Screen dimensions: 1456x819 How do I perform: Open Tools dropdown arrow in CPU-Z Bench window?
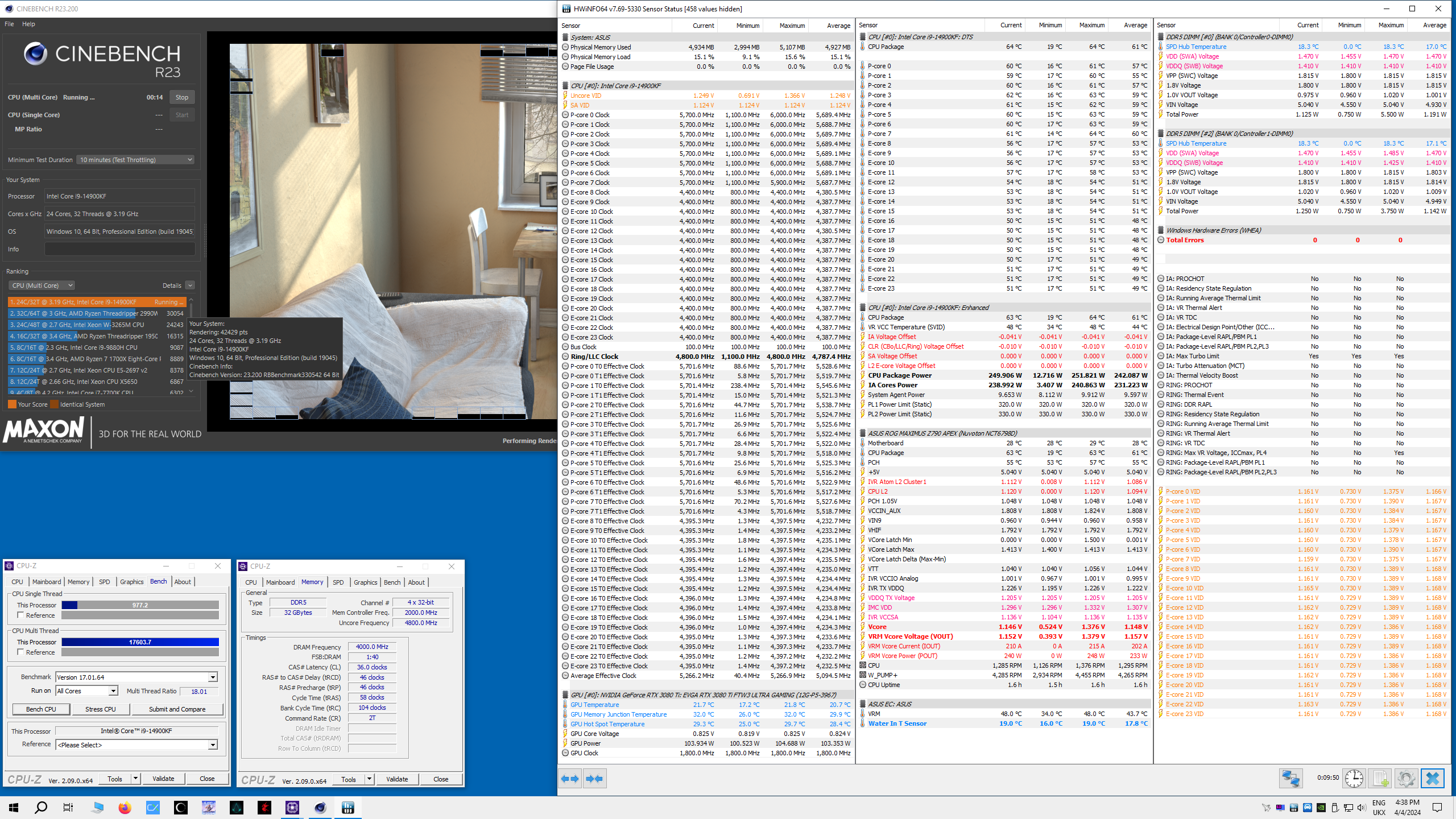tap(135, 779)
